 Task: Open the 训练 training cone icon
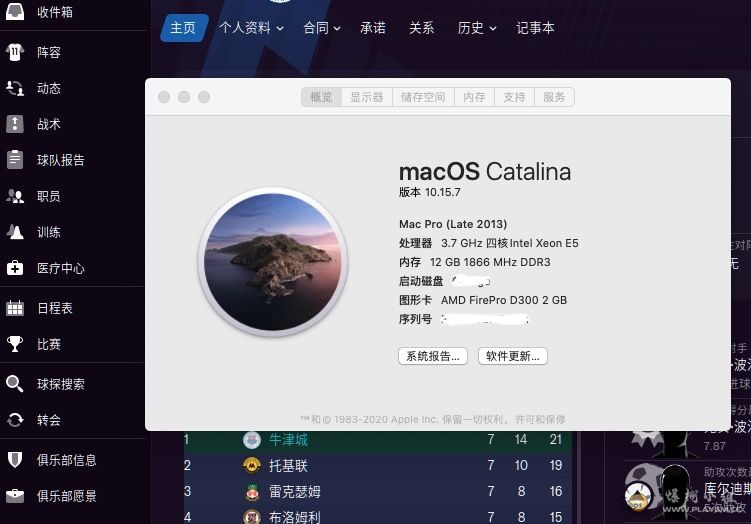15,232
